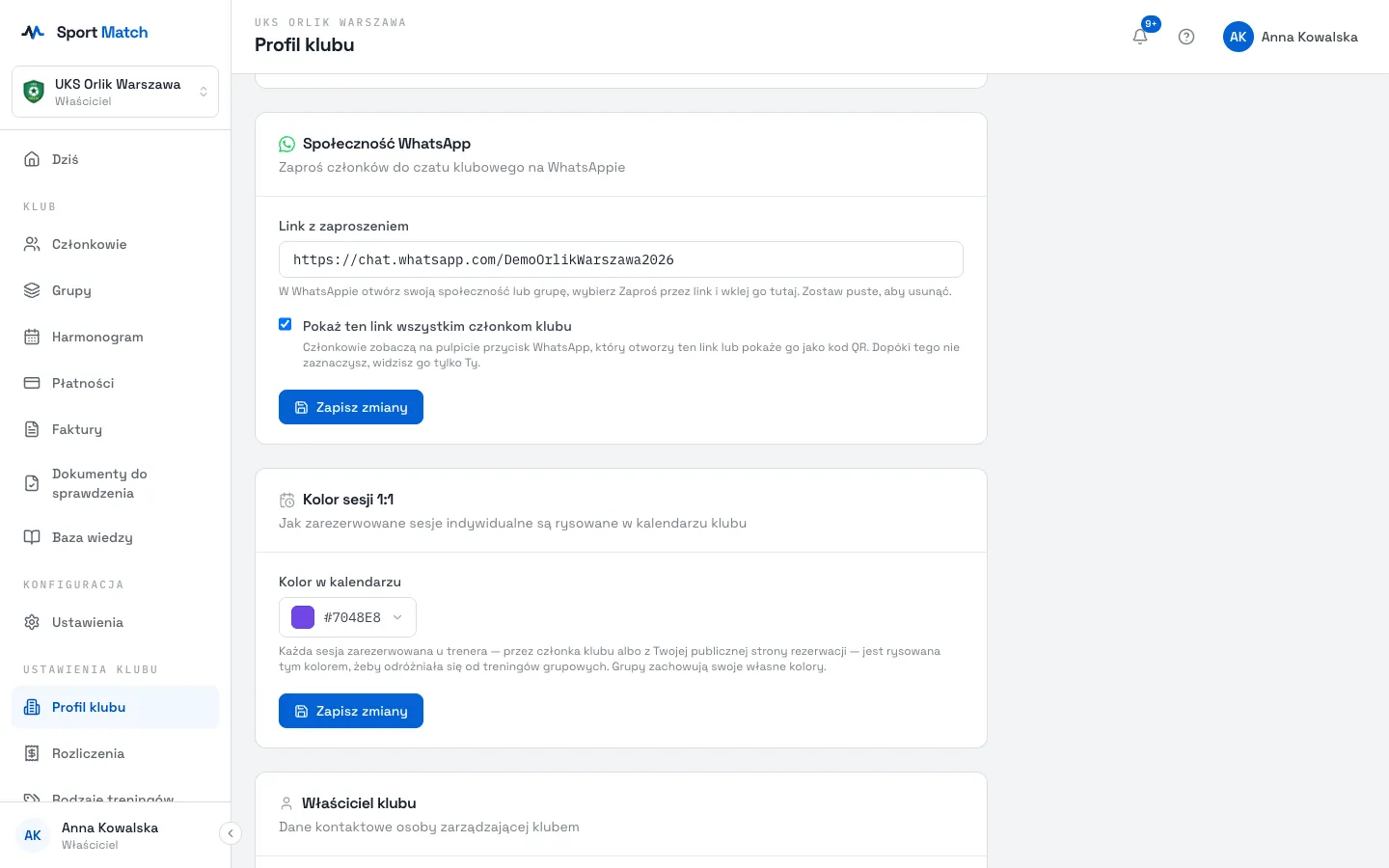Viewport: 1389px width, 868px height.
Task: Go to Członkowie in the sidebar
Action: tap(115, 244)
